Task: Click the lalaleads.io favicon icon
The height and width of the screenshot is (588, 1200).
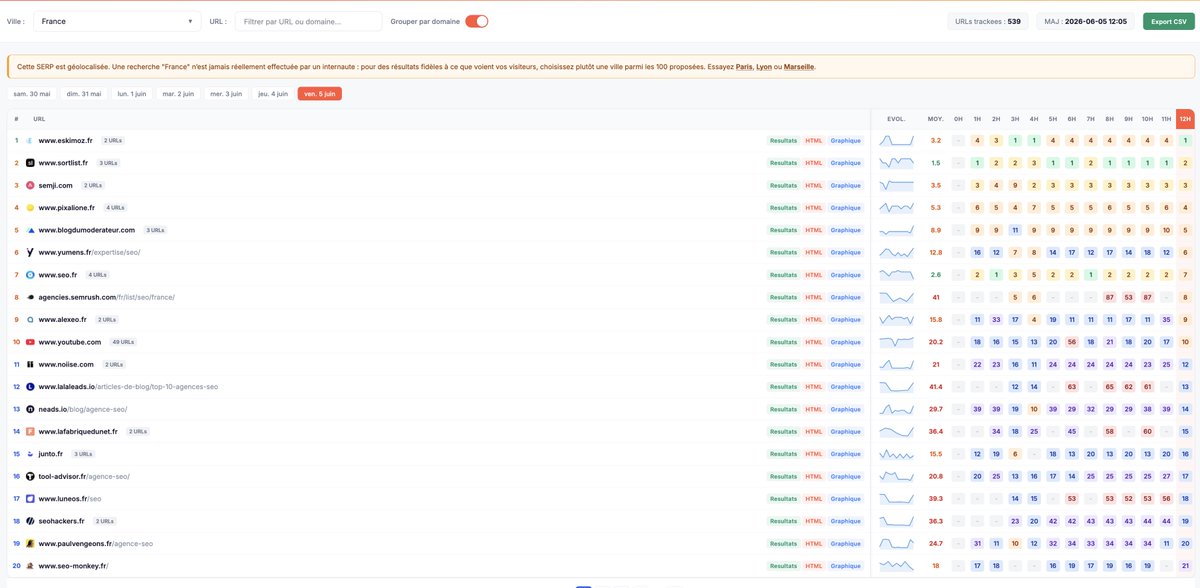Action: click(30, 387)
